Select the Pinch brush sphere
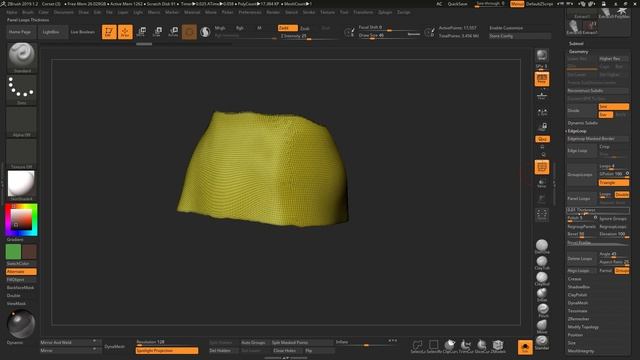640x360 pixels. 542,310
